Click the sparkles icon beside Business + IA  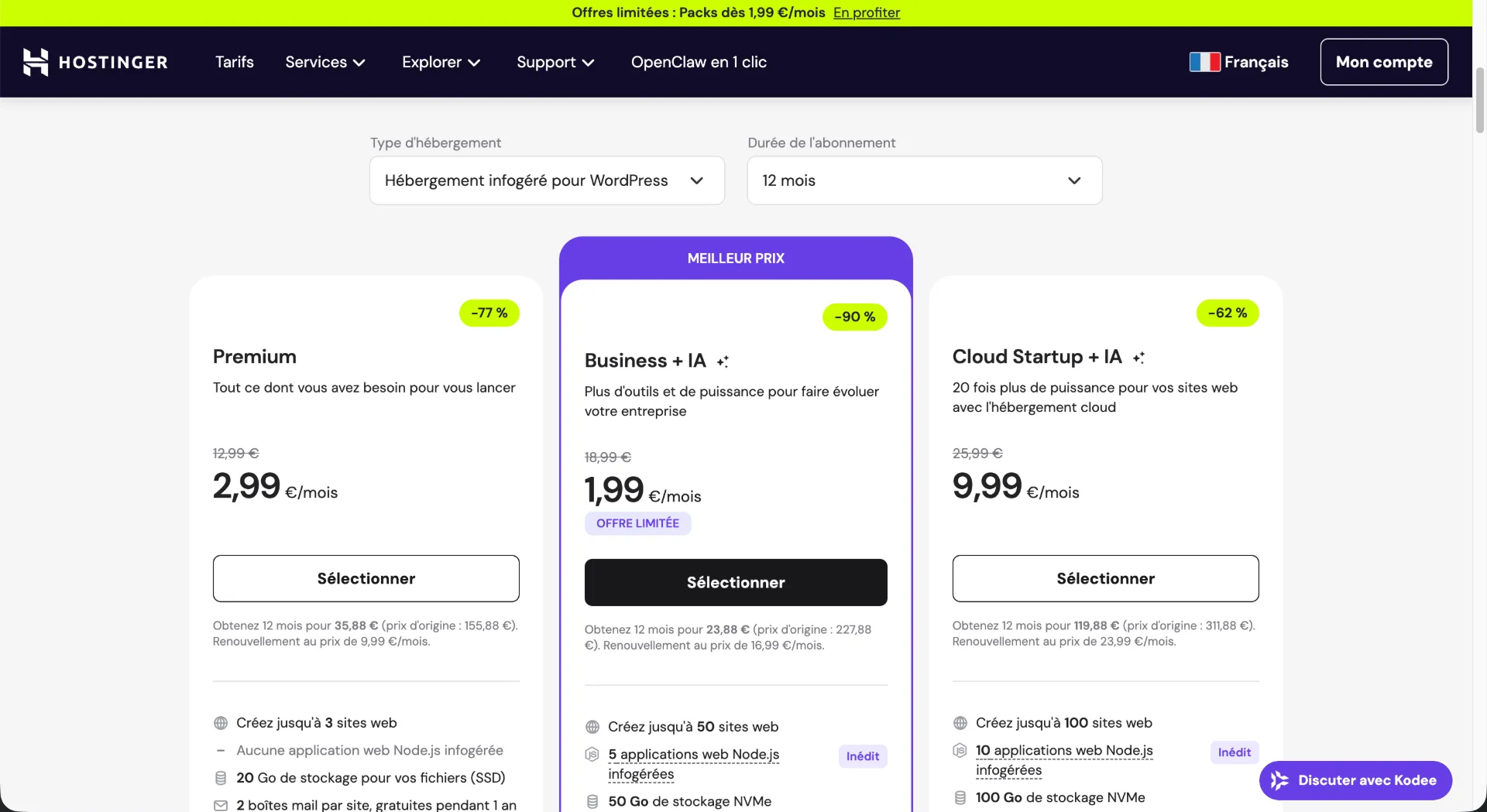coord(723,360)
